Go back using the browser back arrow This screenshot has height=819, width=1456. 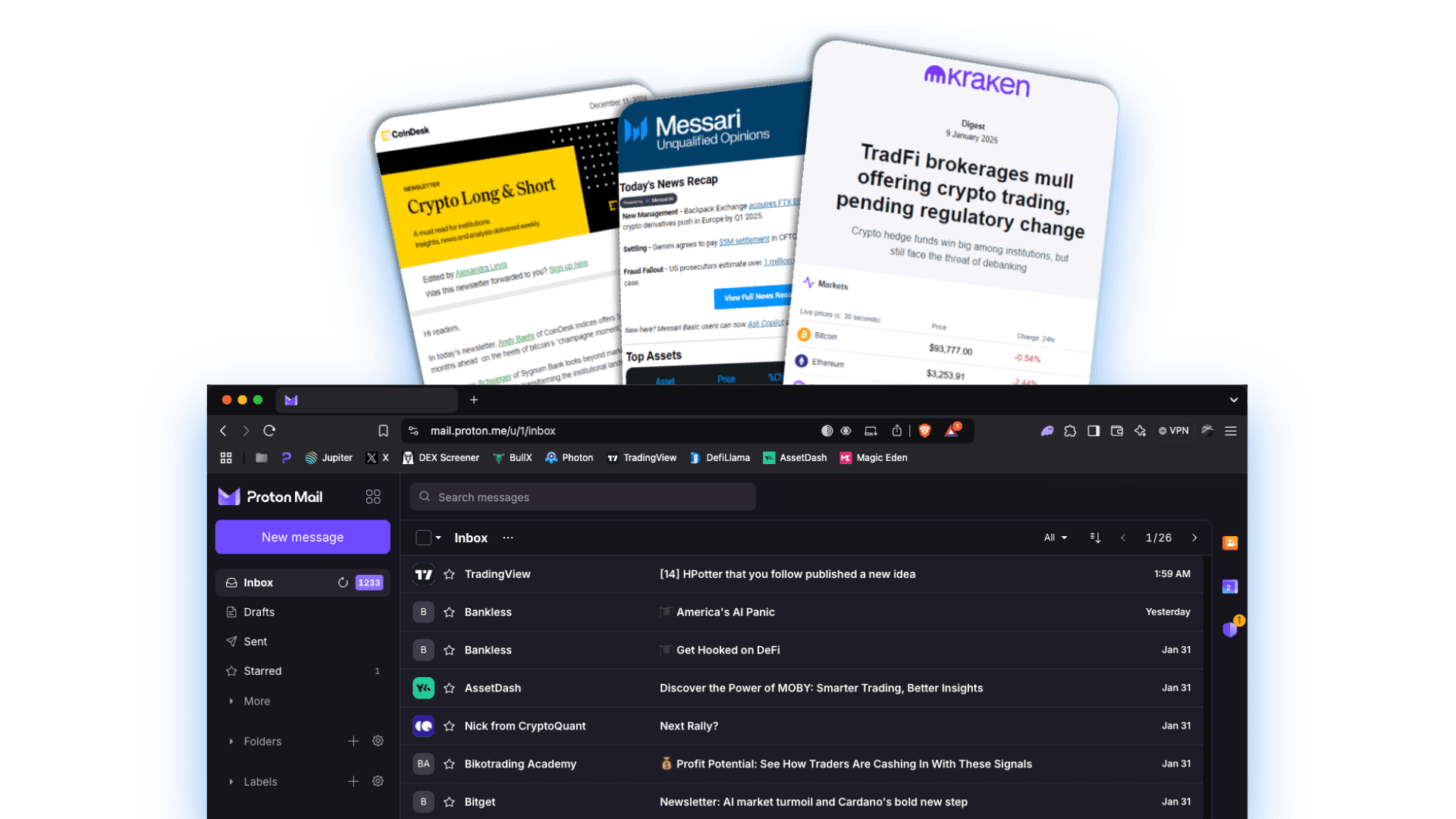(223, 431)
